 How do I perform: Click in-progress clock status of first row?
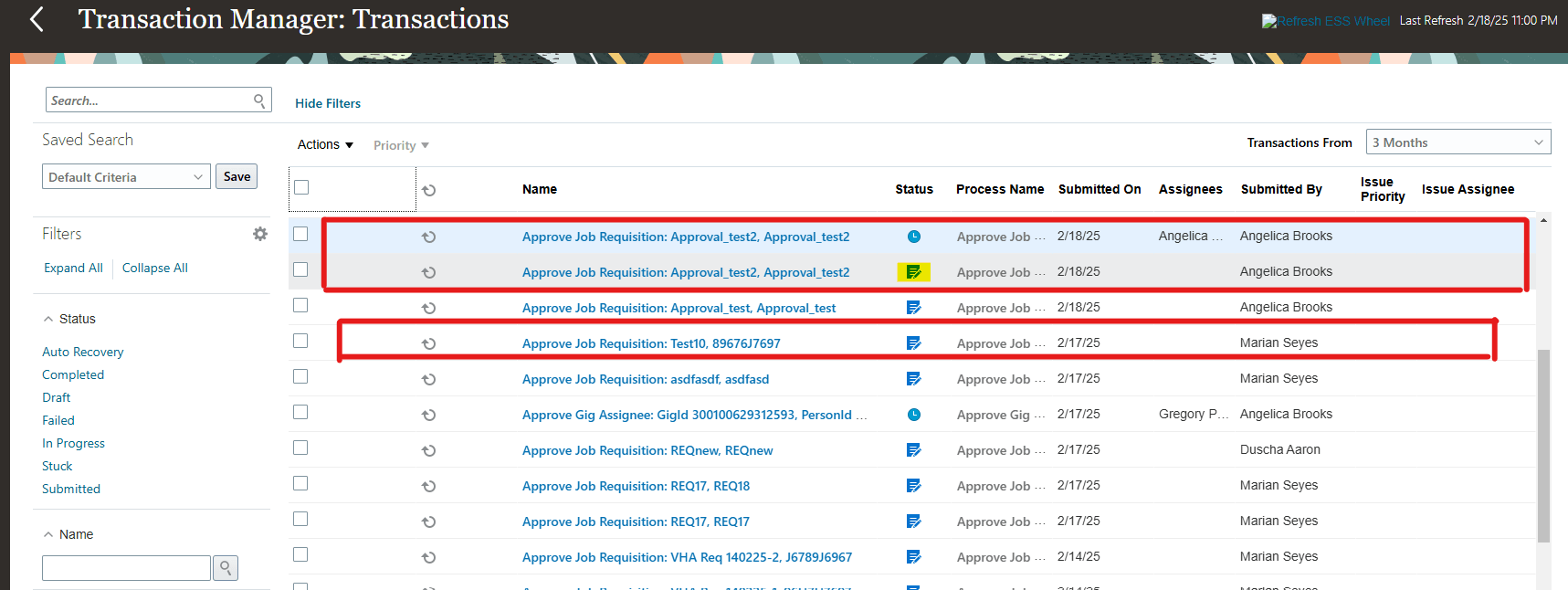point(914,237)
